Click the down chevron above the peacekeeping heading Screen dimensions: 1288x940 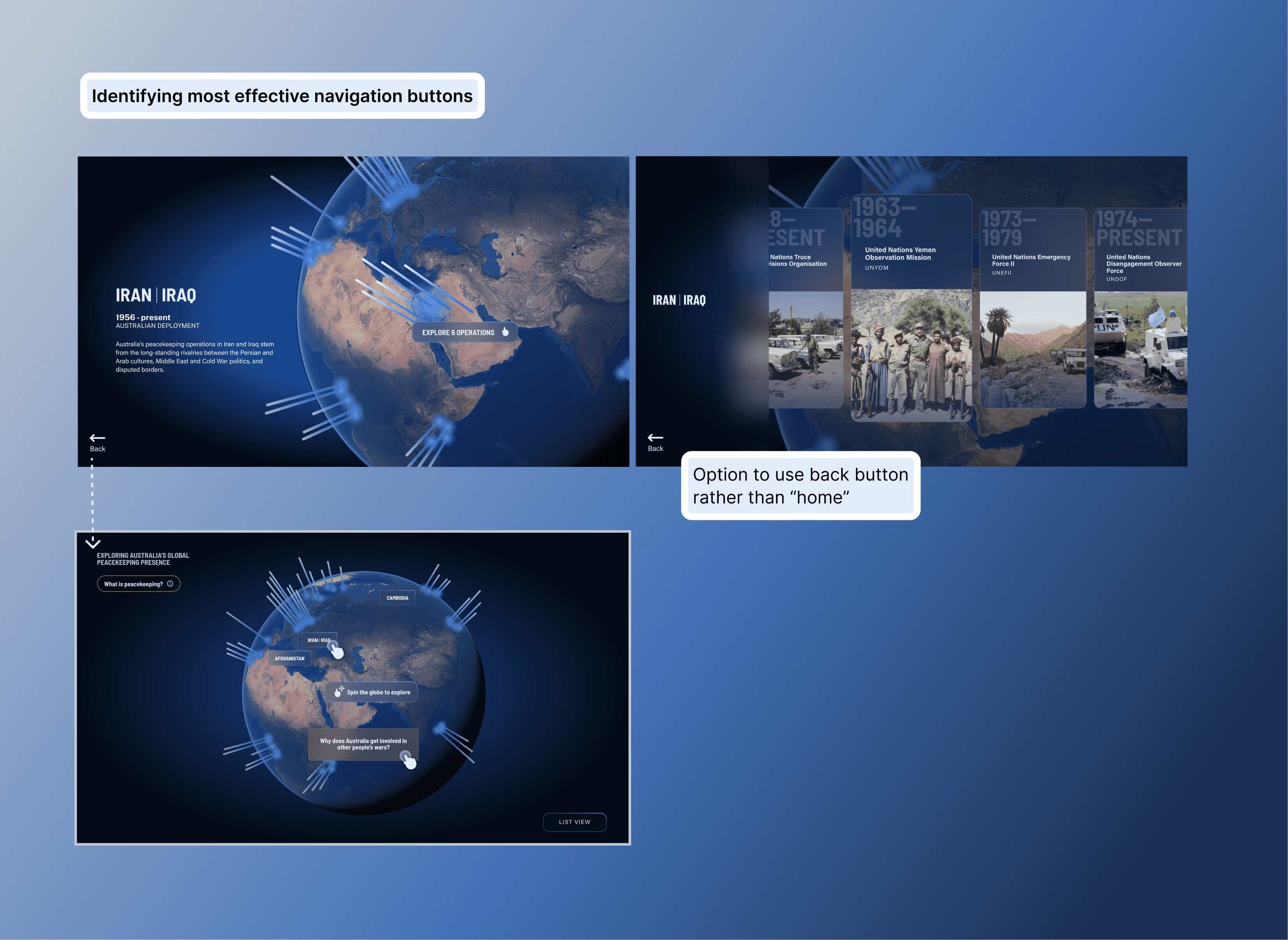[x=93, y=543]
